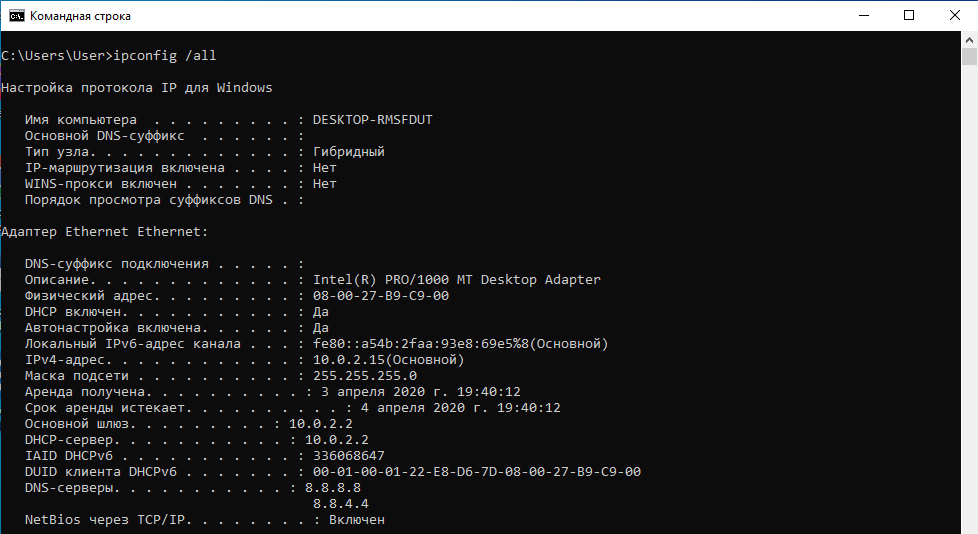The image size is (978, 534).
Task: Click the first DNS server 8.8.8.8
Action: coord(332,488)
